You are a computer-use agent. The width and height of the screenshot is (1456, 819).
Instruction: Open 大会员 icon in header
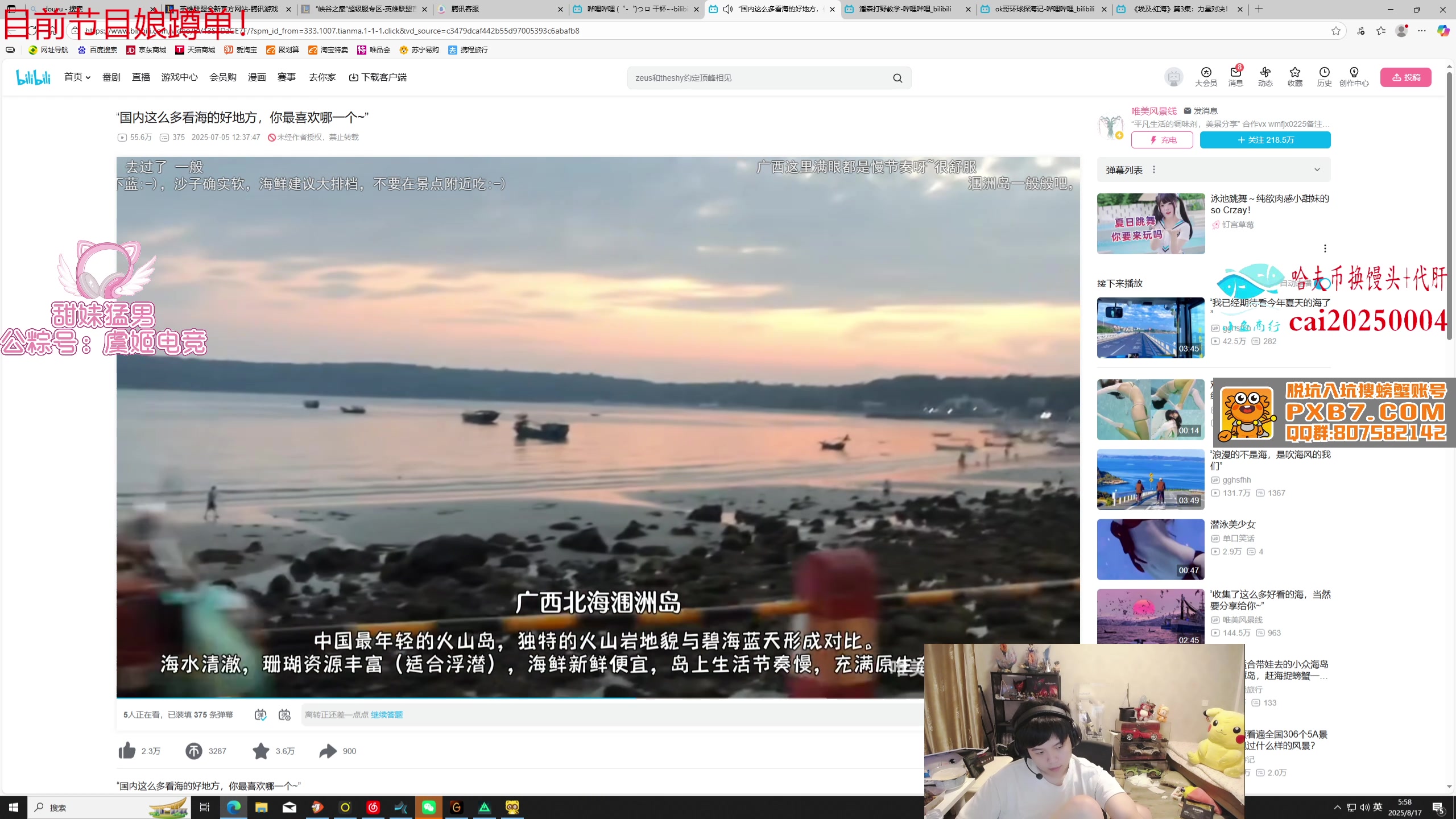[x=1206, y=77]
